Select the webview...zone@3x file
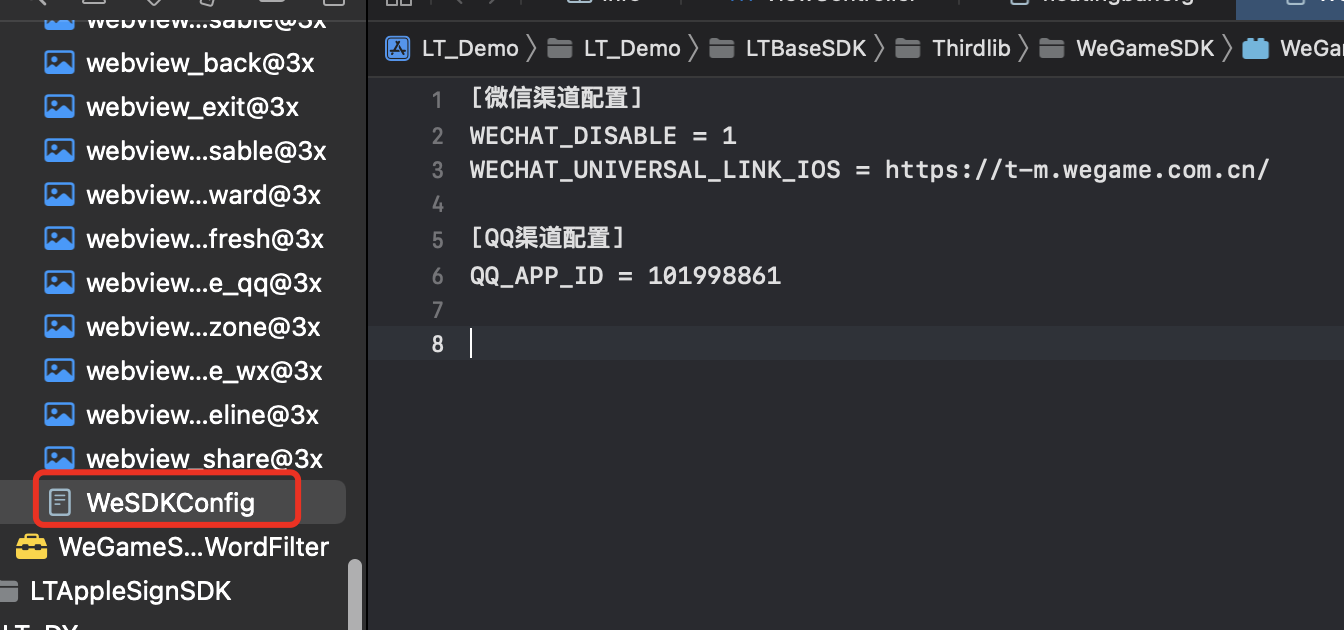 [204, 327]
